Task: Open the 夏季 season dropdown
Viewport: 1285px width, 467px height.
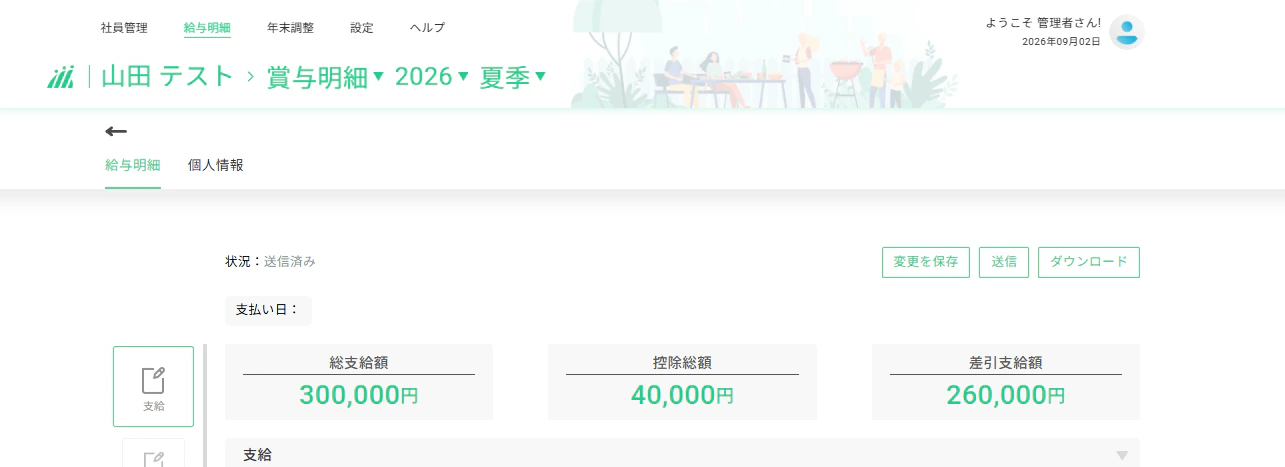Action: pos(513,77)
